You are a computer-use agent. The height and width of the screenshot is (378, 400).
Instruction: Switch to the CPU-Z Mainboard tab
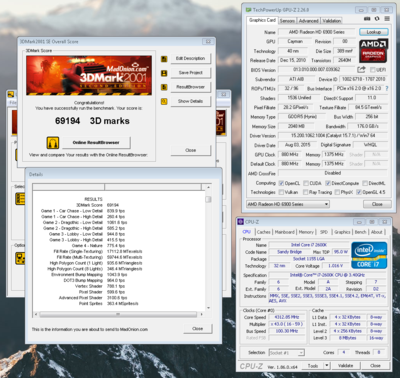coord(285,232)
